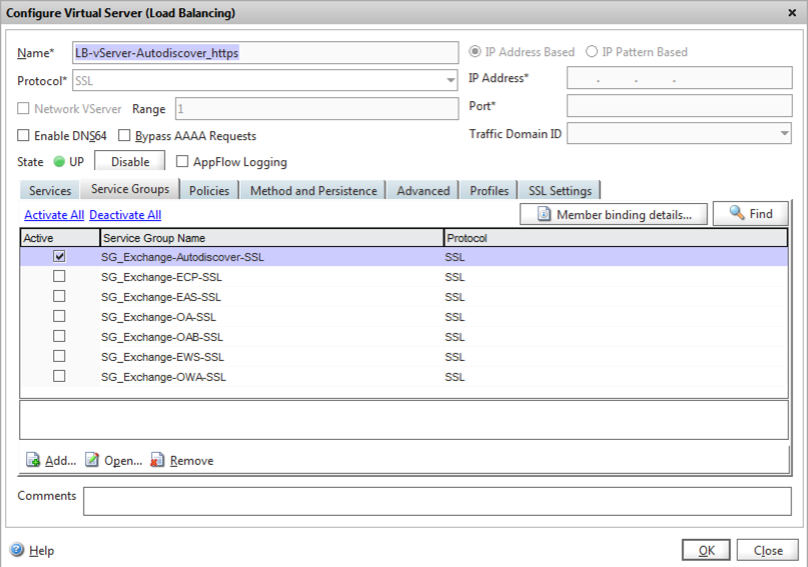The image size is (808, 567).
Task: Switch to the Method and Persistence tab
Action: (313, 191)
